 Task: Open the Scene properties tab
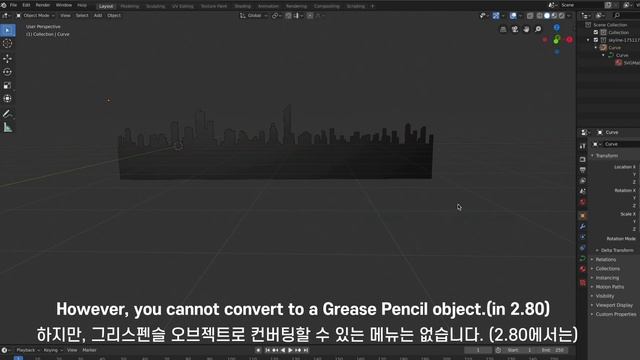pos(582,191)
